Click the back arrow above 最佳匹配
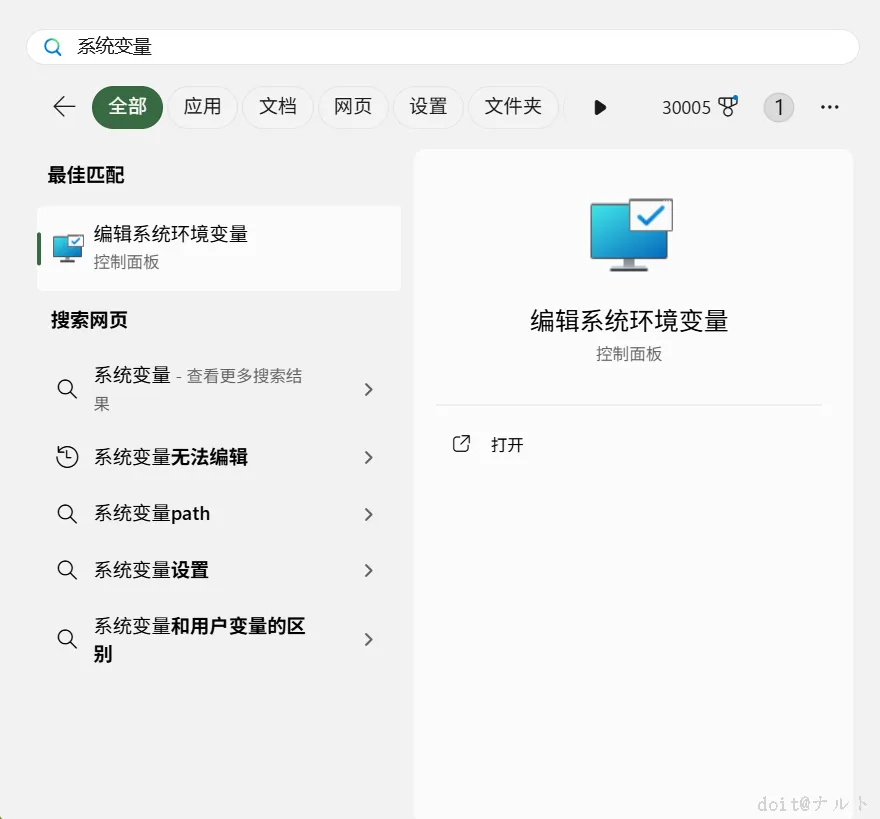The image size is (880, 819). 63,107
